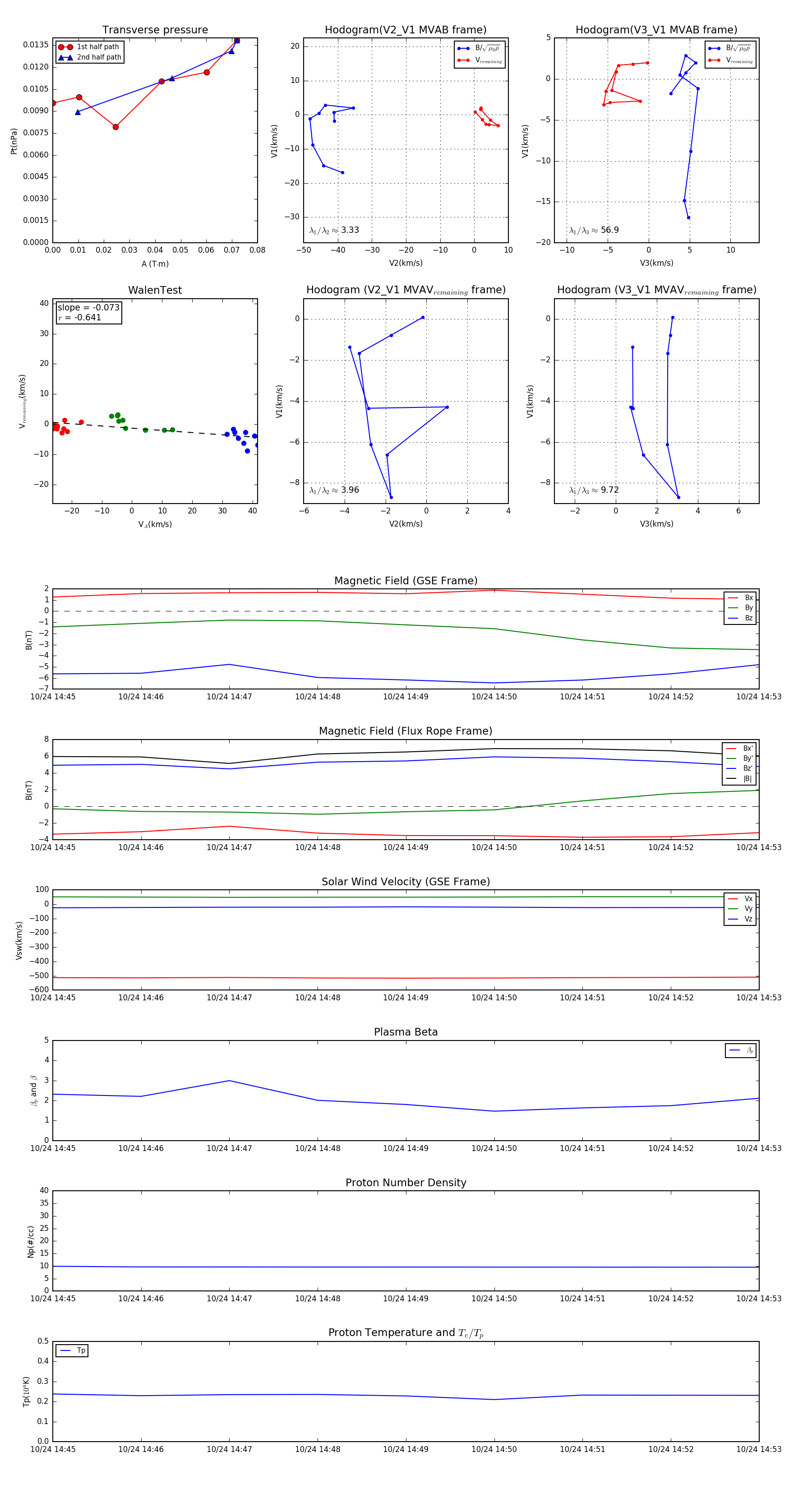Click the "Hodogram (V3_V1 MVAV remaining frame)" title
This screenshot has height=1489, width=812.
tap(656, 290)
